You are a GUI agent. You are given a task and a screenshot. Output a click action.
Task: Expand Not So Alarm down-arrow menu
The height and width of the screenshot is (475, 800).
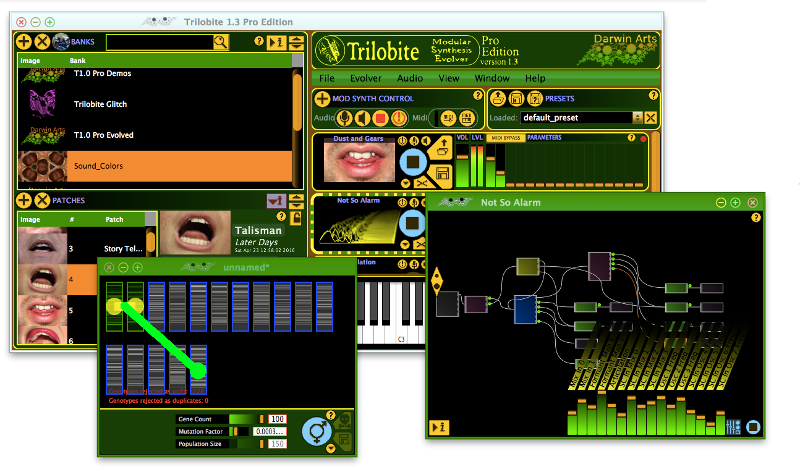click(x=405, y=245)
